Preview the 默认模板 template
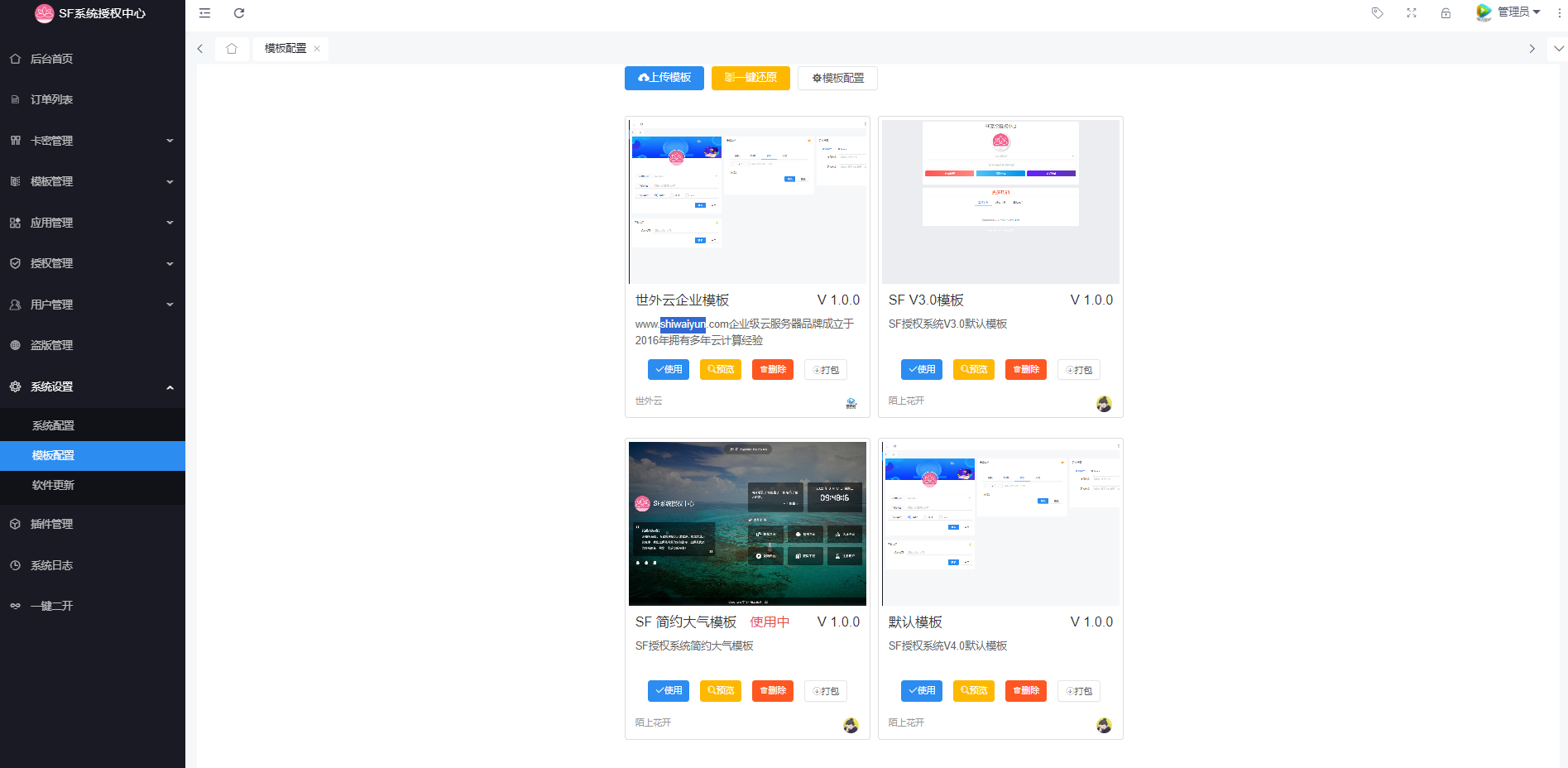The width and height of the screenshot is (1568, 768). [973, 691]
